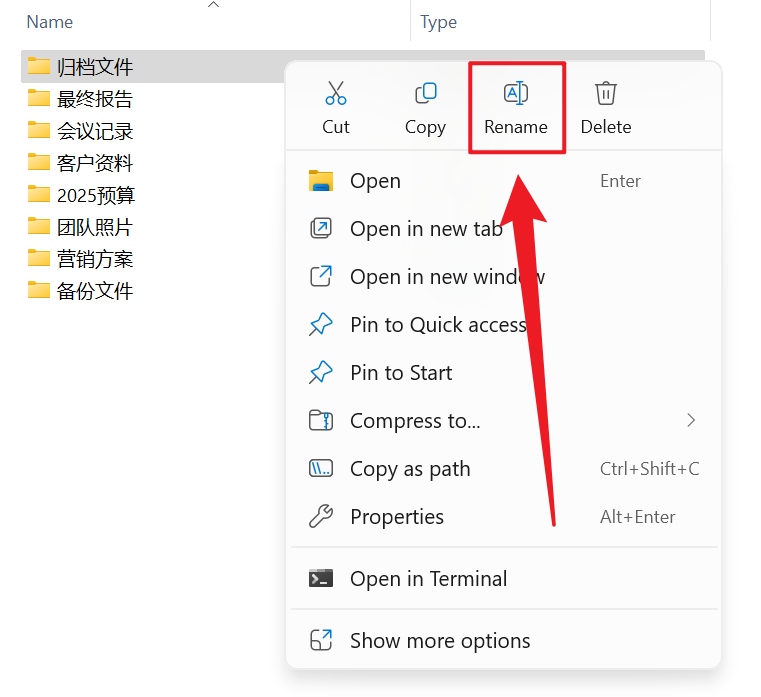Choose Open in new tab
This screenshot has width=761, height=697.
(x=426, y=229)
